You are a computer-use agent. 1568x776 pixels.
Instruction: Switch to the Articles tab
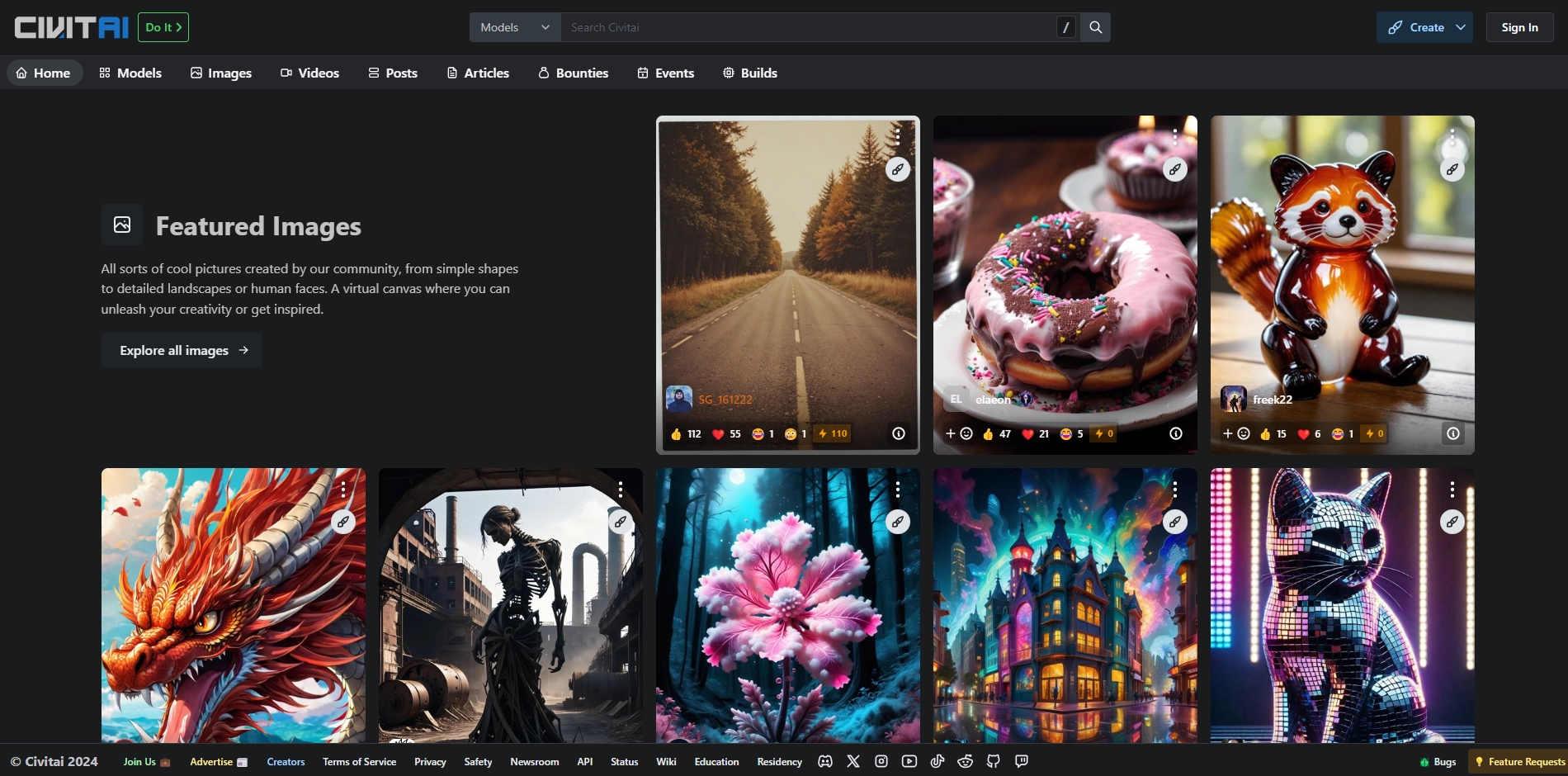tap(478, 73)
